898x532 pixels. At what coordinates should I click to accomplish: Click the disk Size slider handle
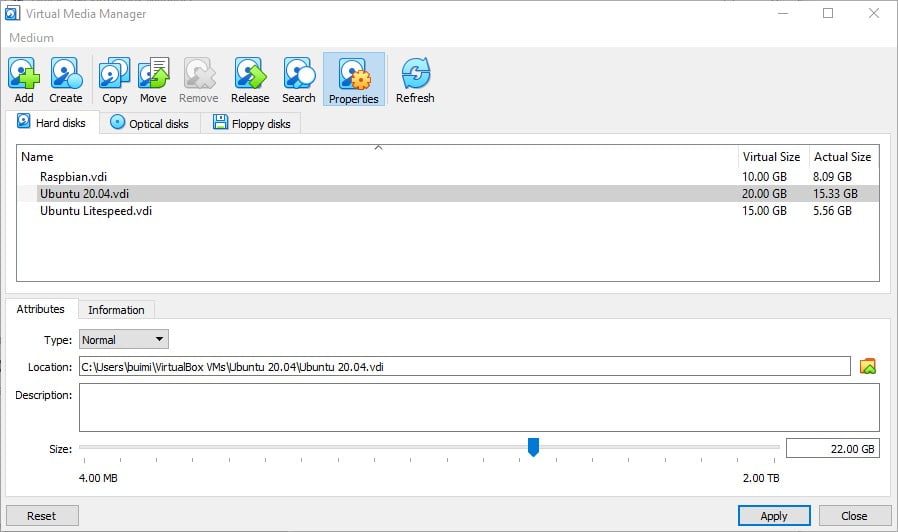[533, 447]
